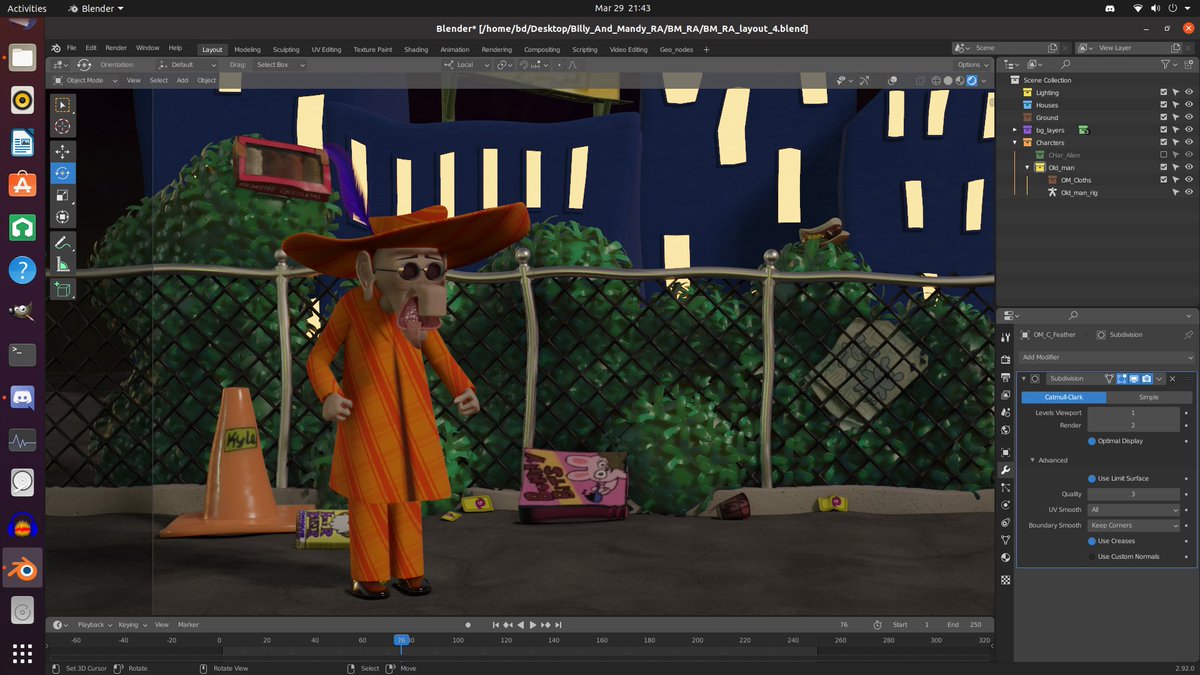Viewport: 1200px width, 675px height.
Task: Open the Render menu
Action: [x=116, y=48]
